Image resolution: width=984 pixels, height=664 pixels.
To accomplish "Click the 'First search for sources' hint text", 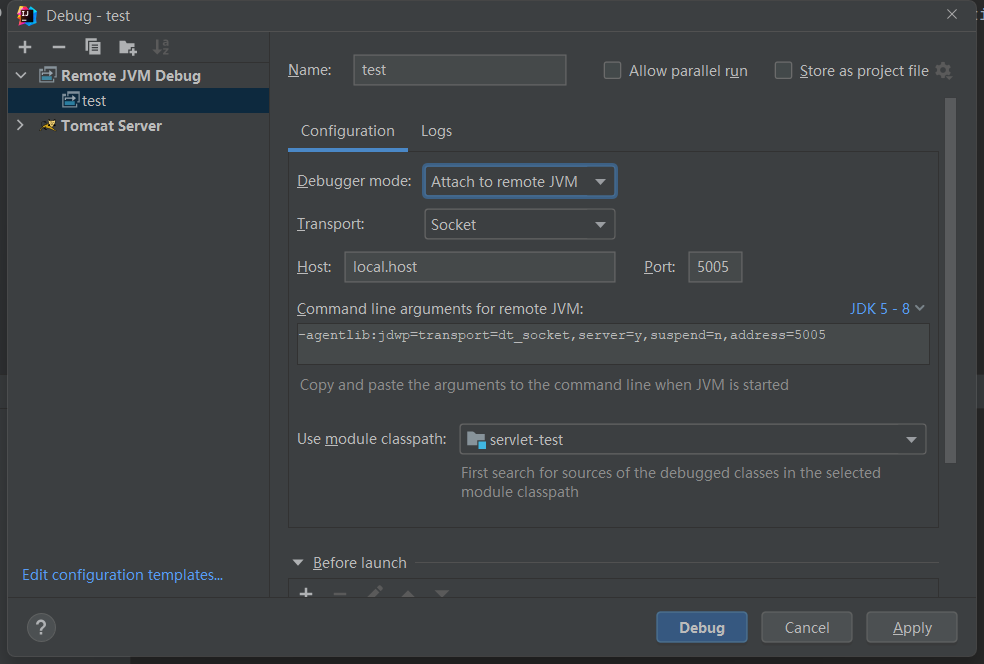I will point(670,482).
